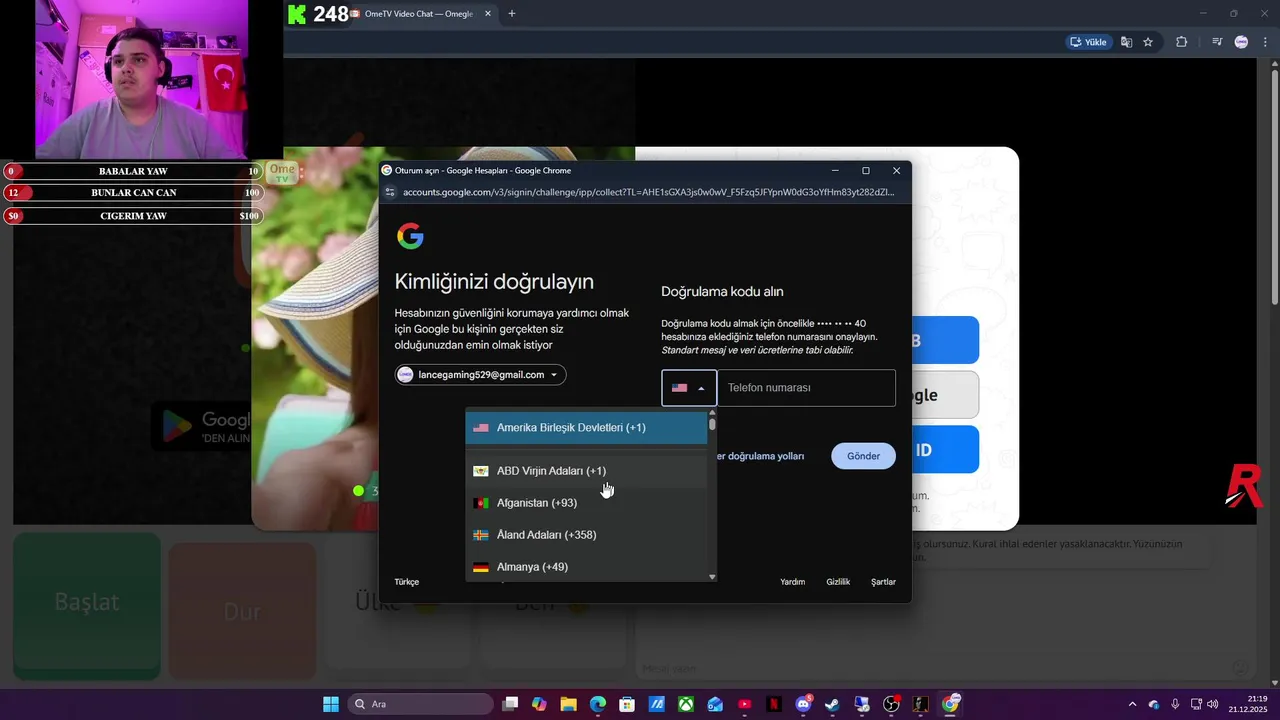Image resolution: width=1280 pixels, height=720 pixels.
Task: Open Netflix from the taskbar
Action: pyautogui.click(x=774, y=704)
